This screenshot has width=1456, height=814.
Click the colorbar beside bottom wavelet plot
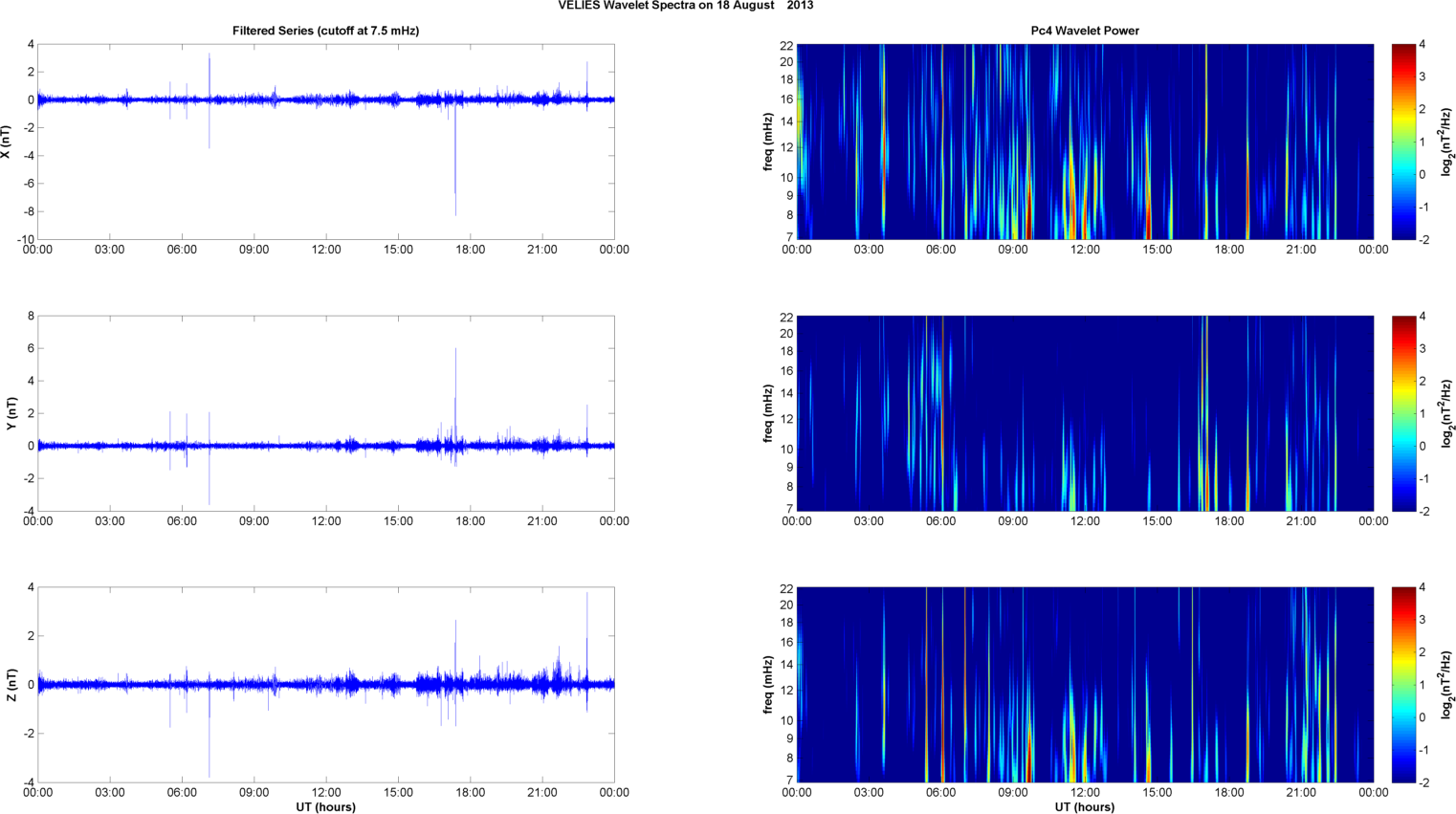(1402, 685)
